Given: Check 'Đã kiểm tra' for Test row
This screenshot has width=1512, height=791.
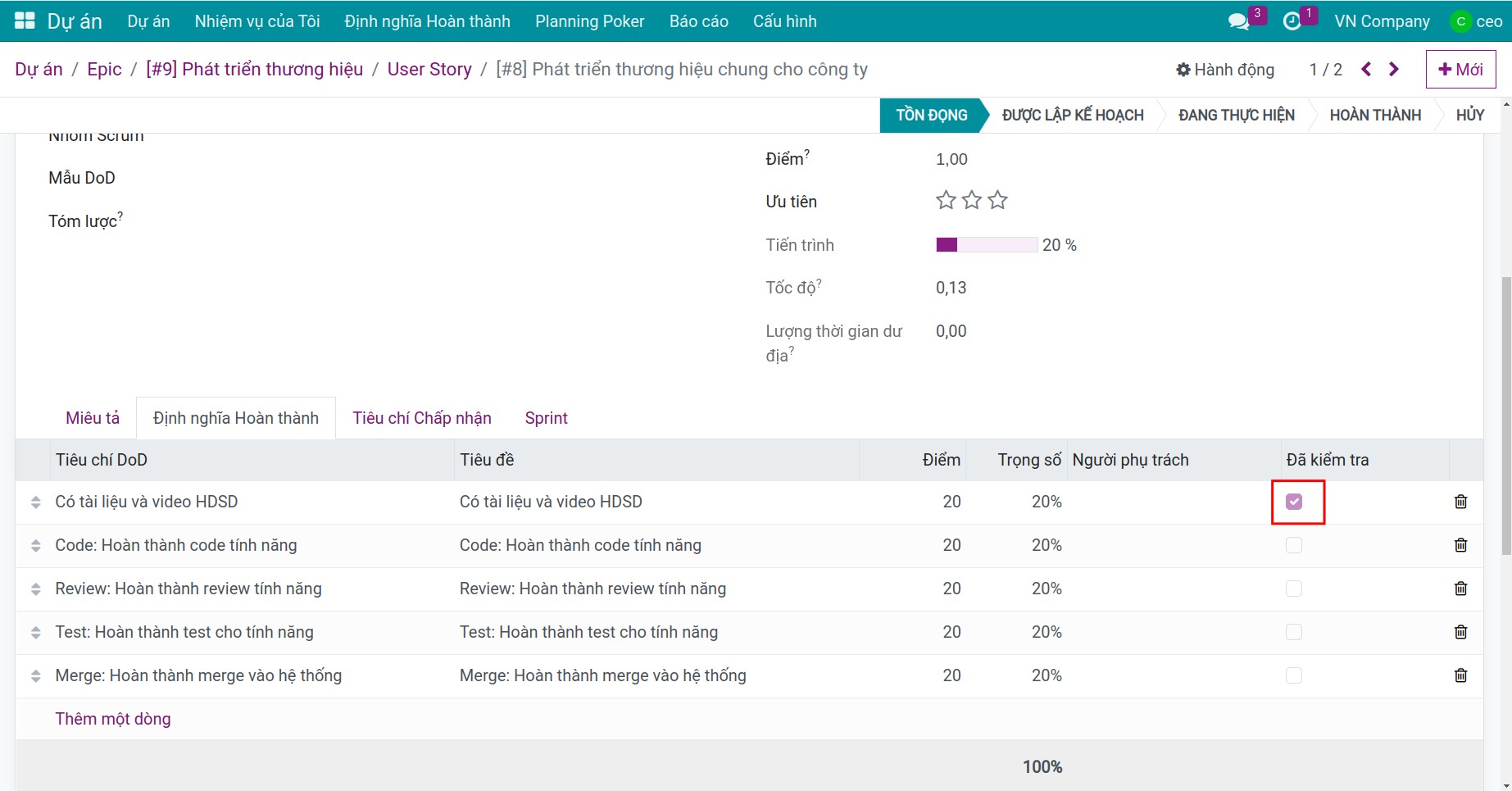Looking at the screenshot, I should 1294,632.
